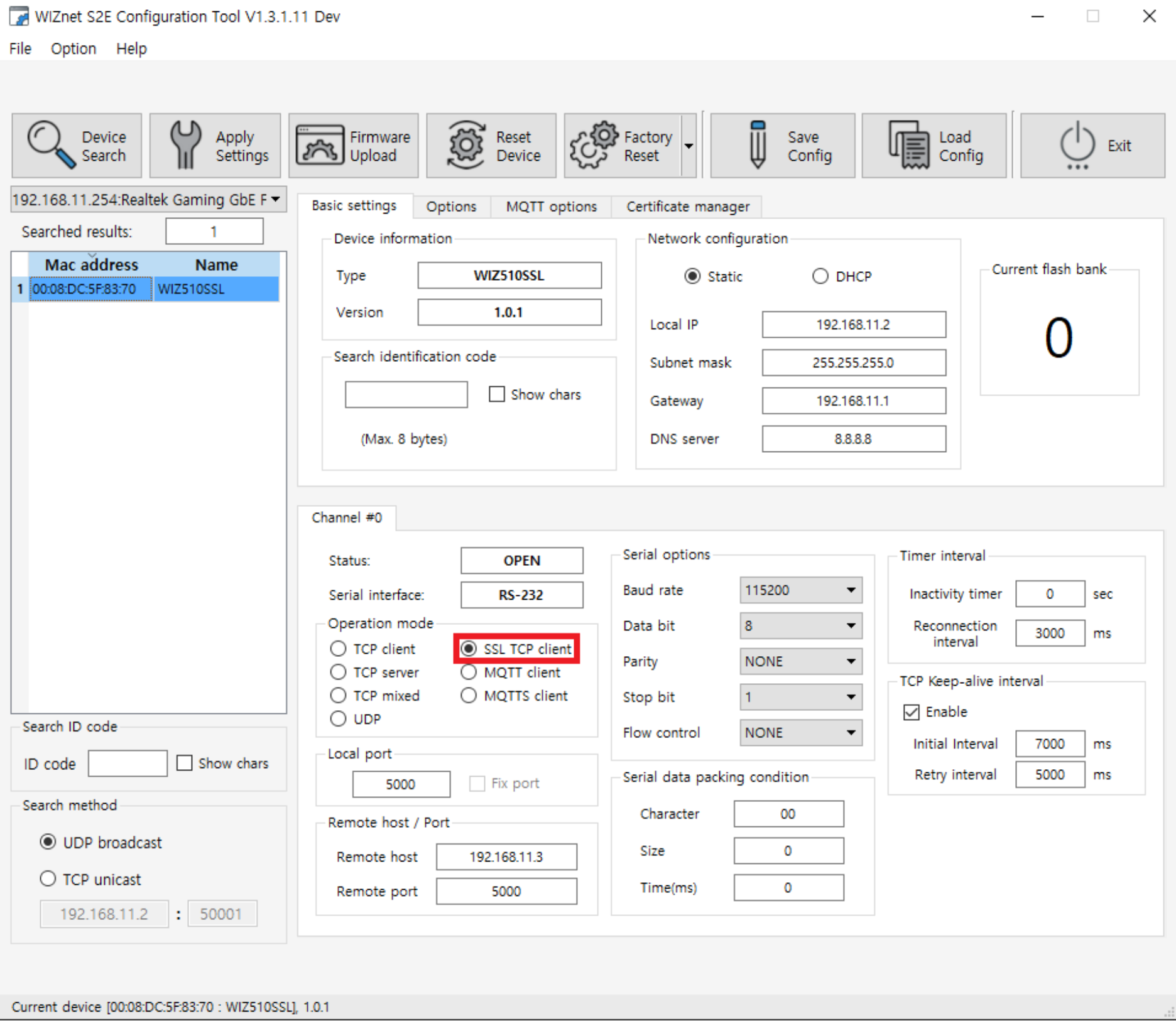Click the Local IP field
Screen dimensions: 1176x1021
[854, 325]
